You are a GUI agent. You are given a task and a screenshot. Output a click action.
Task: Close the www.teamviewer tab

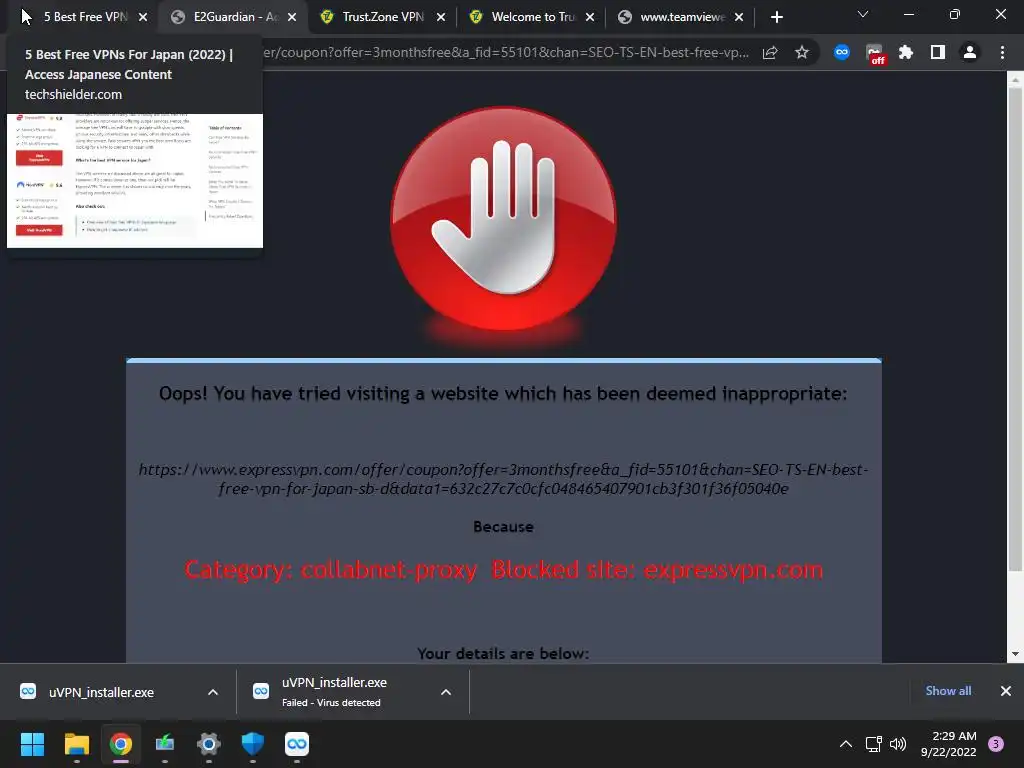coord(739,18)
